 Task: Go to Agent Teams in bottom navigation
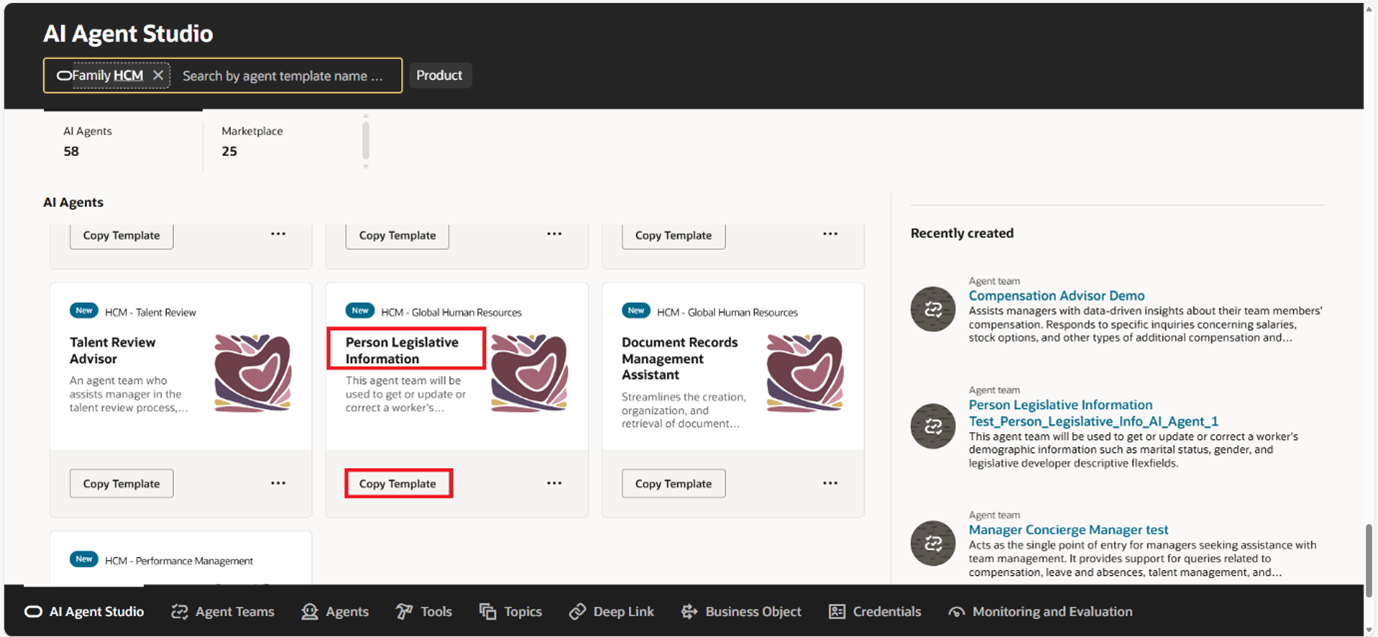[x=223, y=612]
